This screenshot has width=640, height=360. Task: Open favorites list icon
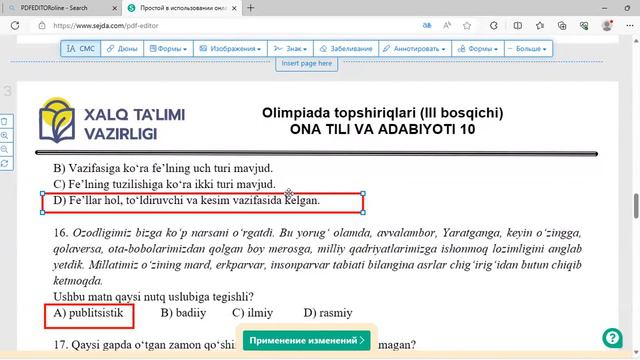(540, 25)
